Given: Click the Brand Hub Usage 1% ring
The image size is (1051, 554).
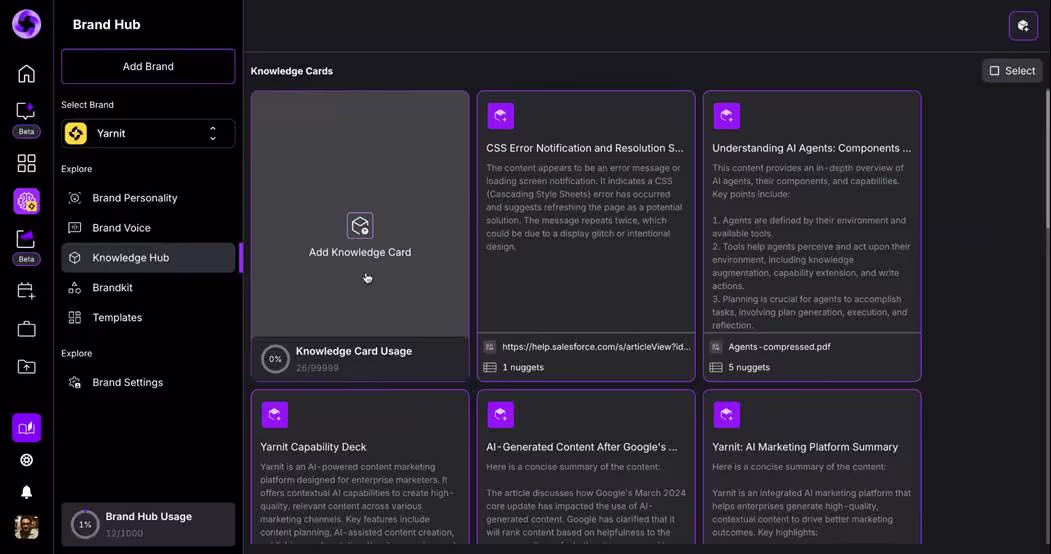Looking at the screenshot, I should (85, 525).
